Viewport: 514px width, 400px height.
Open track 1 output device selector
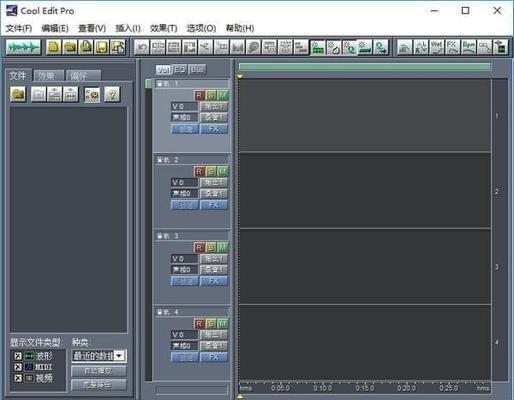coord(214,107)
